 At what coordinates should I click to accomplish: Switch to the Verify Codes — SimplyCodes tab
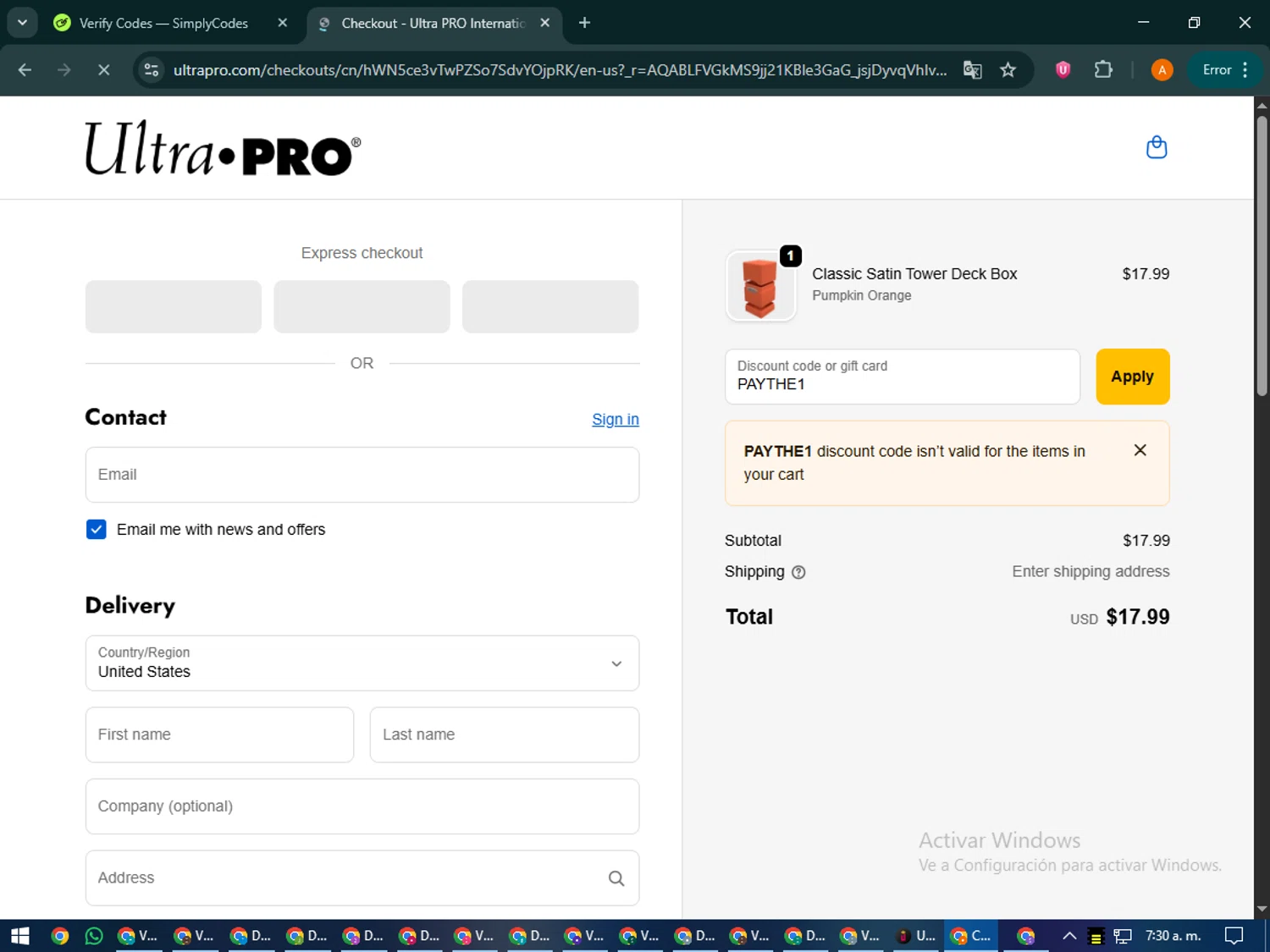coord(163,23)
